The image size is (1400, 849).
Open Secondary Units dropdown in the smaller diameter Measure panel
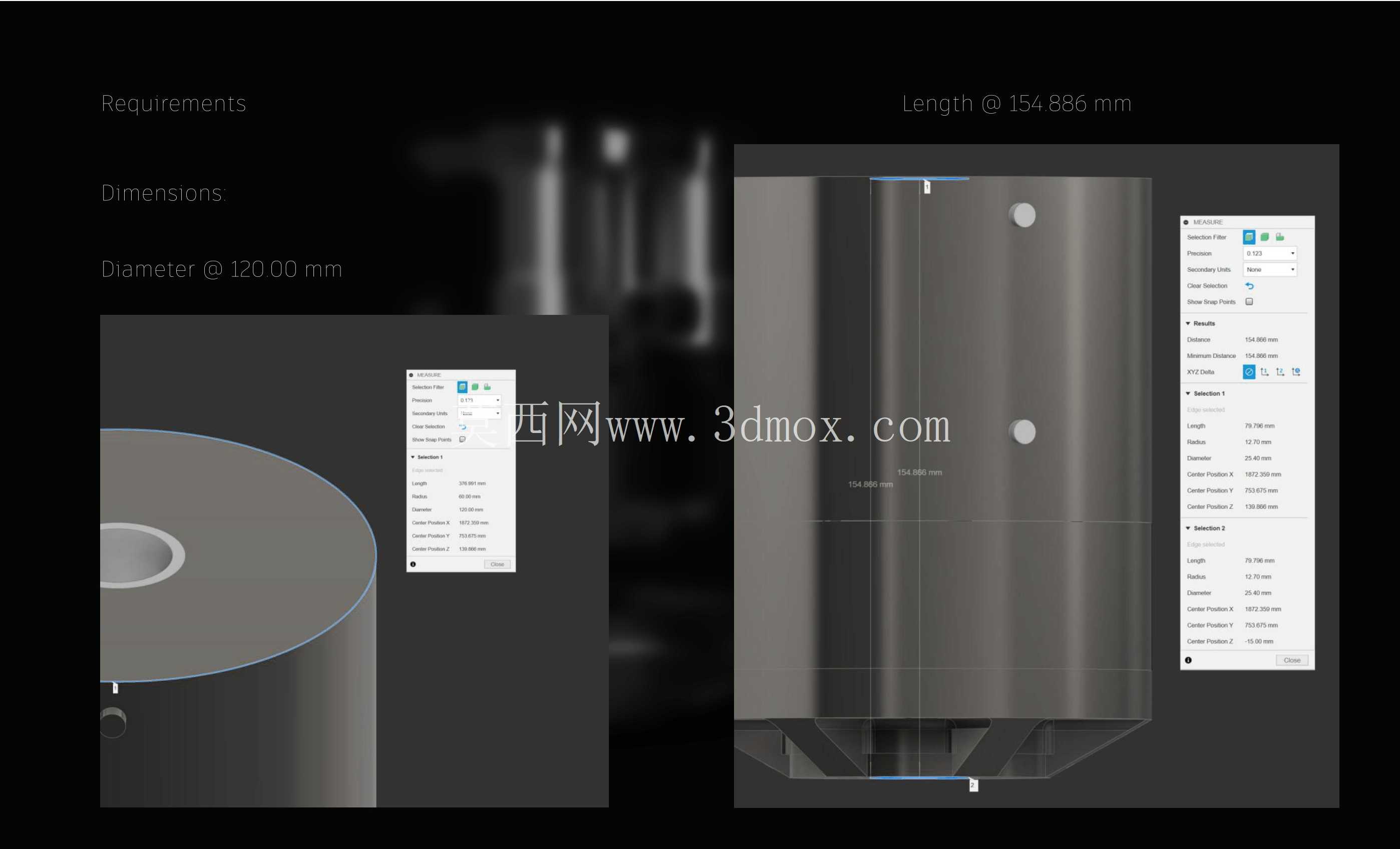(480, 413)
